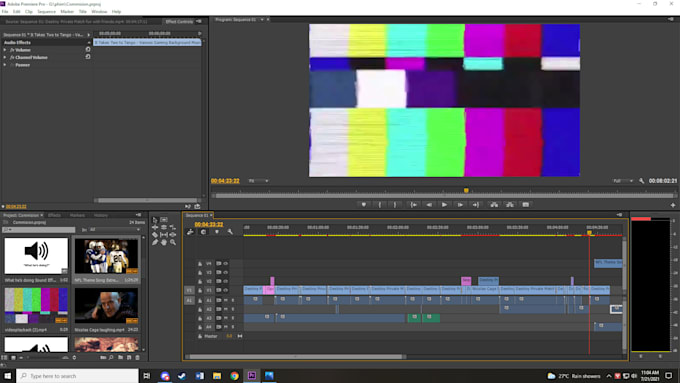Click Mark In in the Program monitor
Screen dimensions: 680x383
click(x=379, y=205)
